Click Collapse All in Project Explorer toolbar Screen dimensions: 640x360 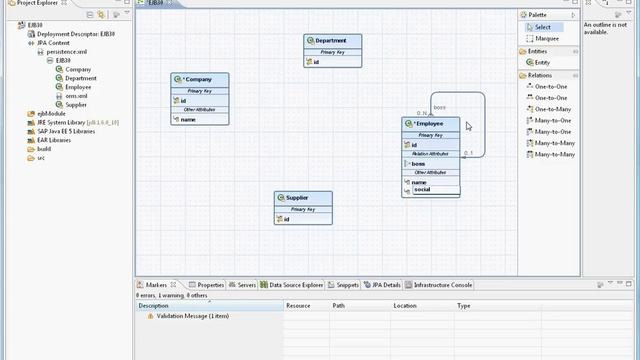(x=90, y=15)
